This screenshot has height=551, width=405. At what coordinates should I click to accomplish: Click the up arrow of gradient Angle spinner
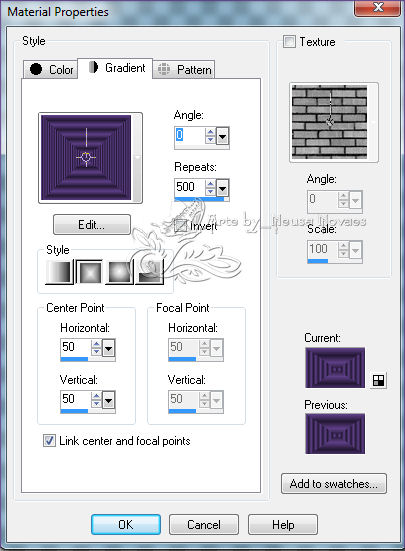tap(210, 132)
